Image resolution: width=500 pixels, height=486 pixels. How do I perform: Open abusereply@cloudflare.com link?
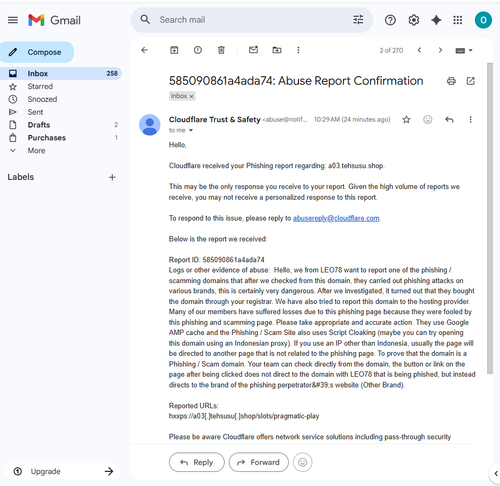coord(336,218)
